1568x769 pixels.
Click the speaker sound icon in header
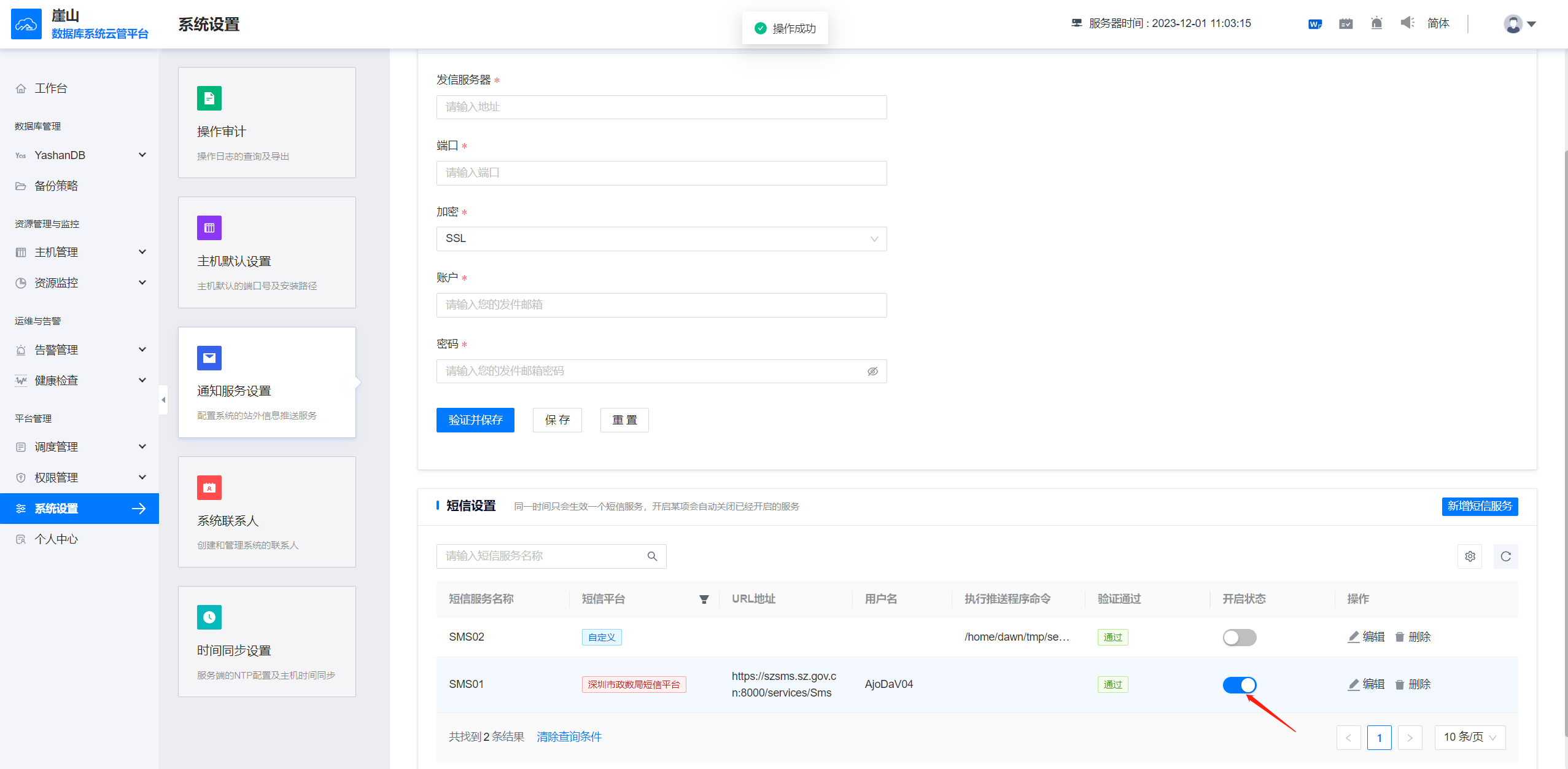1407,23
